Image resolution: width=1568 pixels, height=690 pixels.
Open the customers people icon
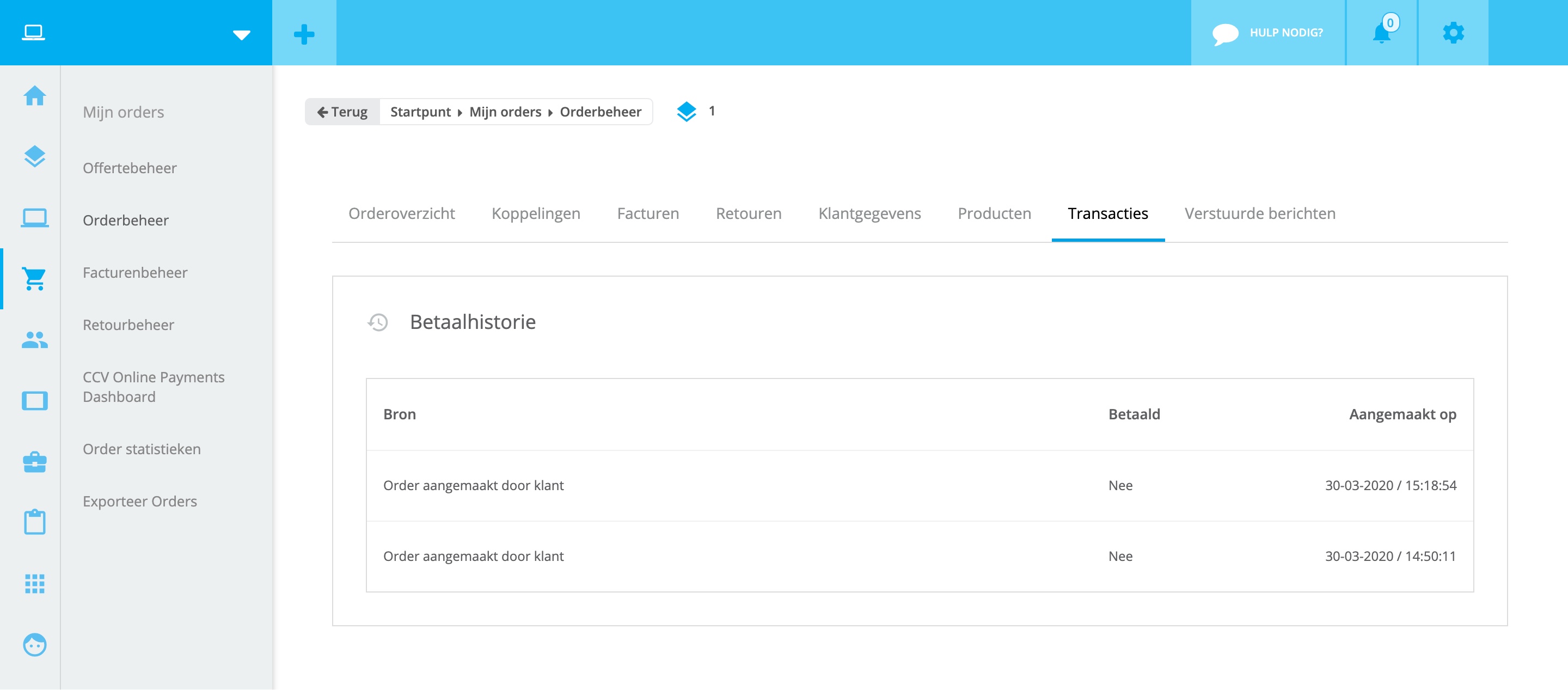coord(35,340)
